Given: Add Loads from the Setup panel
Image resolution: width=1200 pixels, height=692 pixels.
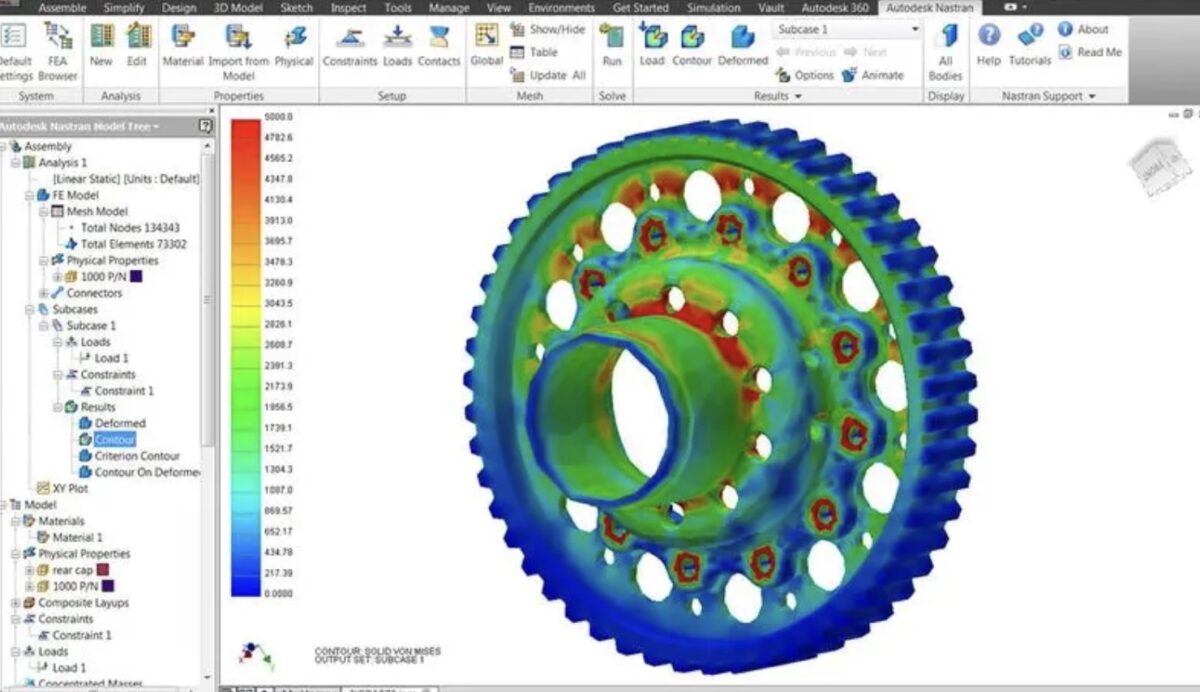Looking at the screenshot, I should (x=398, y=46).
